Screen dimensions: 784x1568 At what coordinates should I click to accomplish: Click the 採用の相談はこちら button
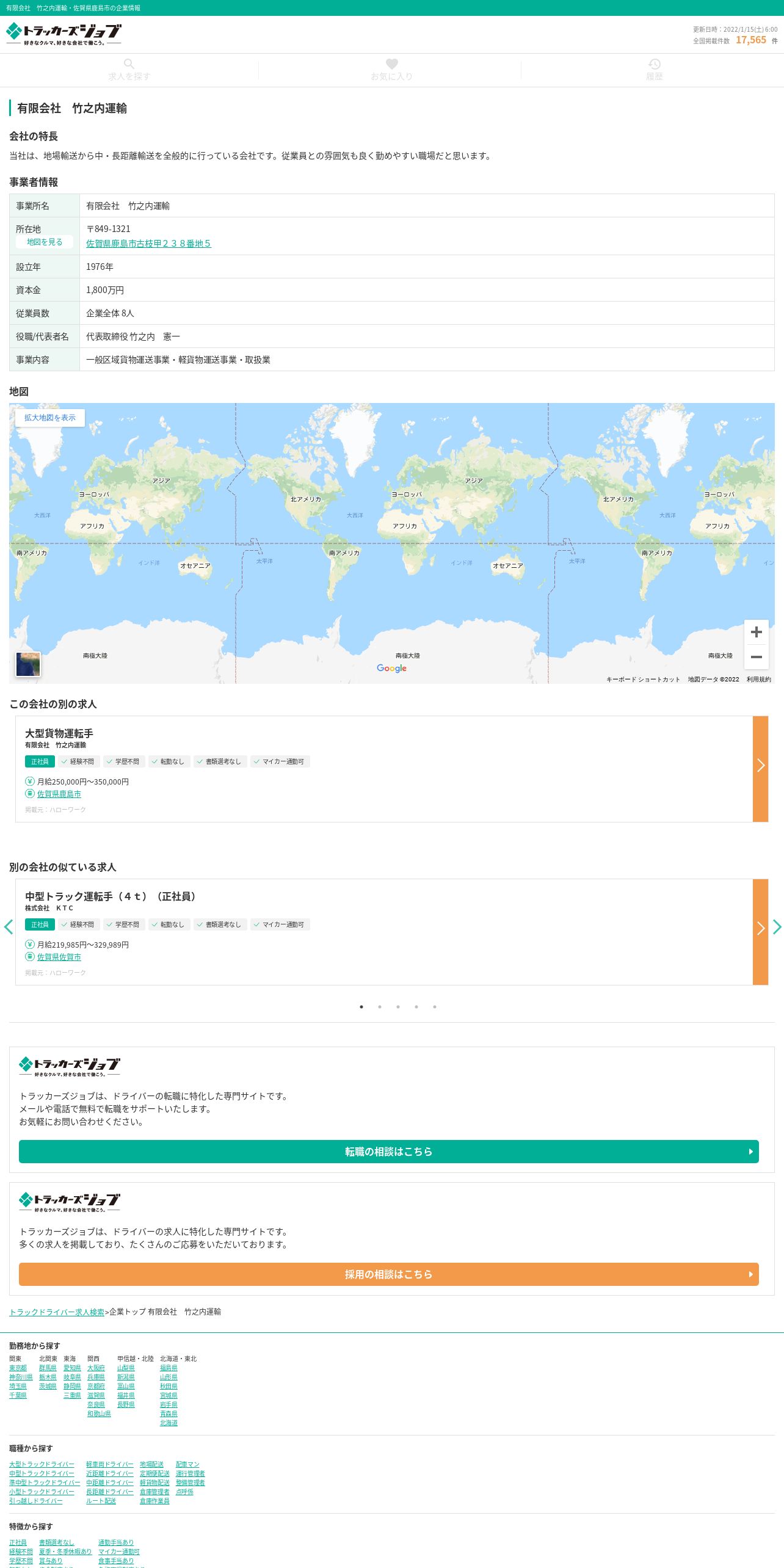(388, 1274)
